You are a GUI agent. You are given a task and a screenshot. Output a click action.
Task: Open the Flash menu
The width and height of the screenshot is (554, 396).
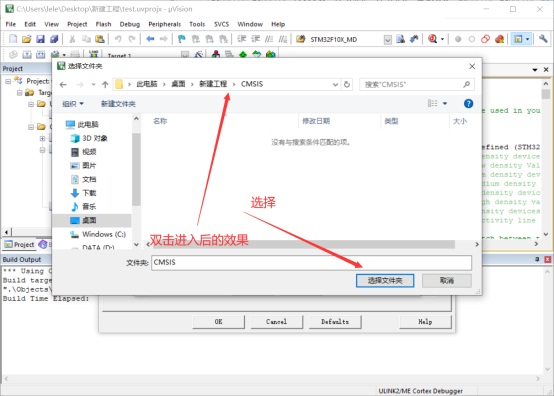pyautogui.click(x=104, y=24)
